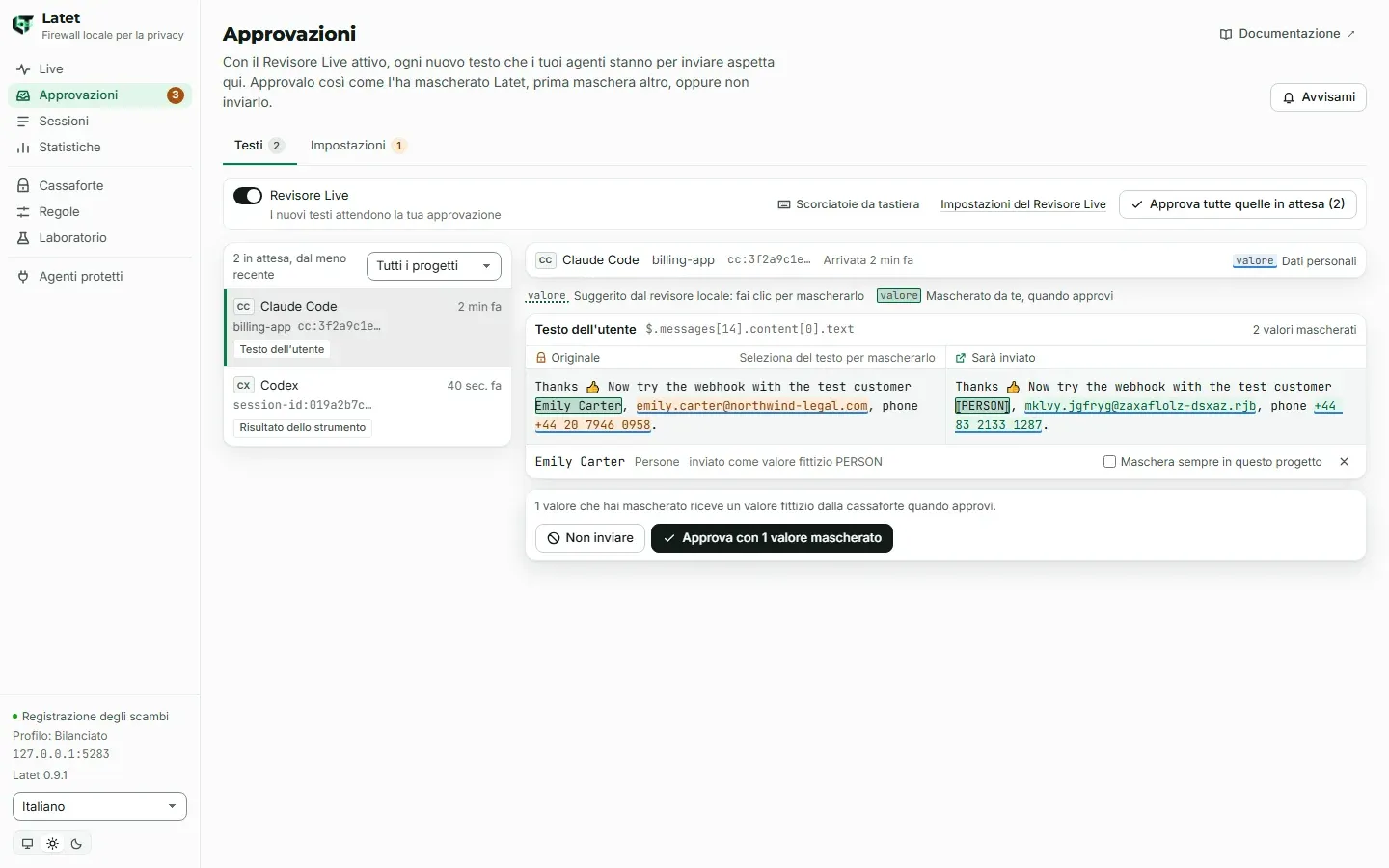Screen dimensions: 1389x868
Task: Click the external icon beside Sarà inviato
Action: [961, 358]
